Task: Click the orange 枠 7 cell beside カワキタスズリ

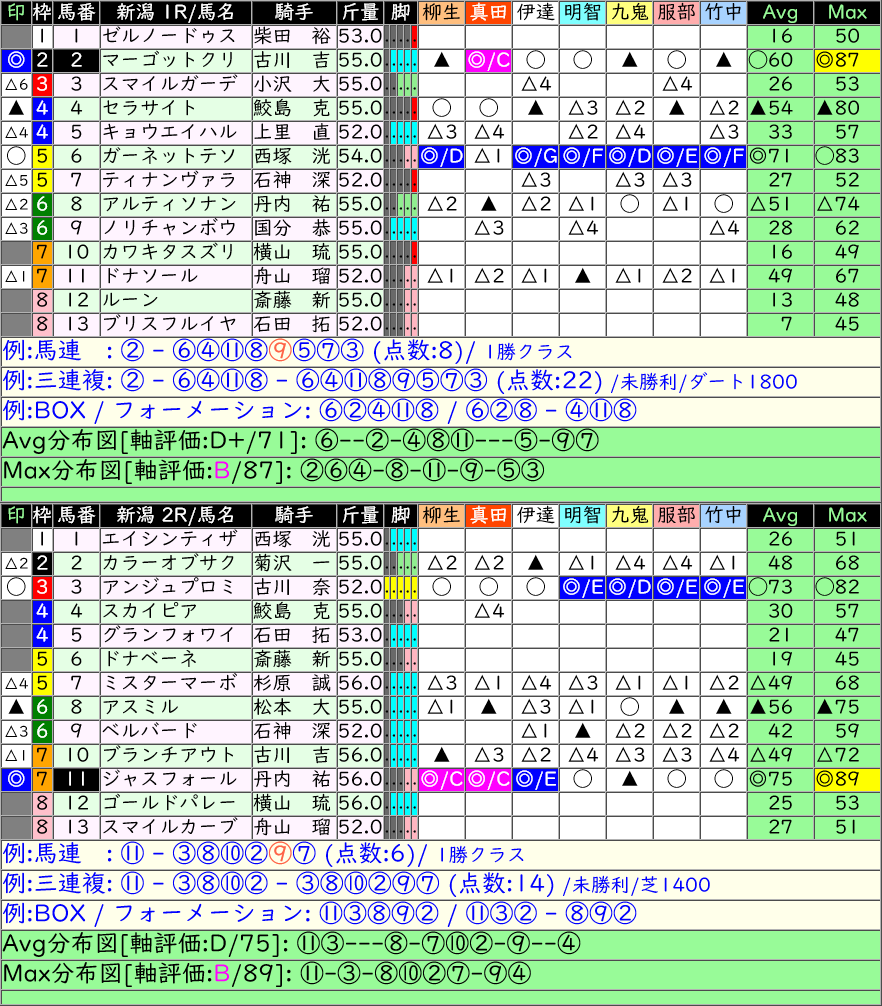Action: [42, 252]
